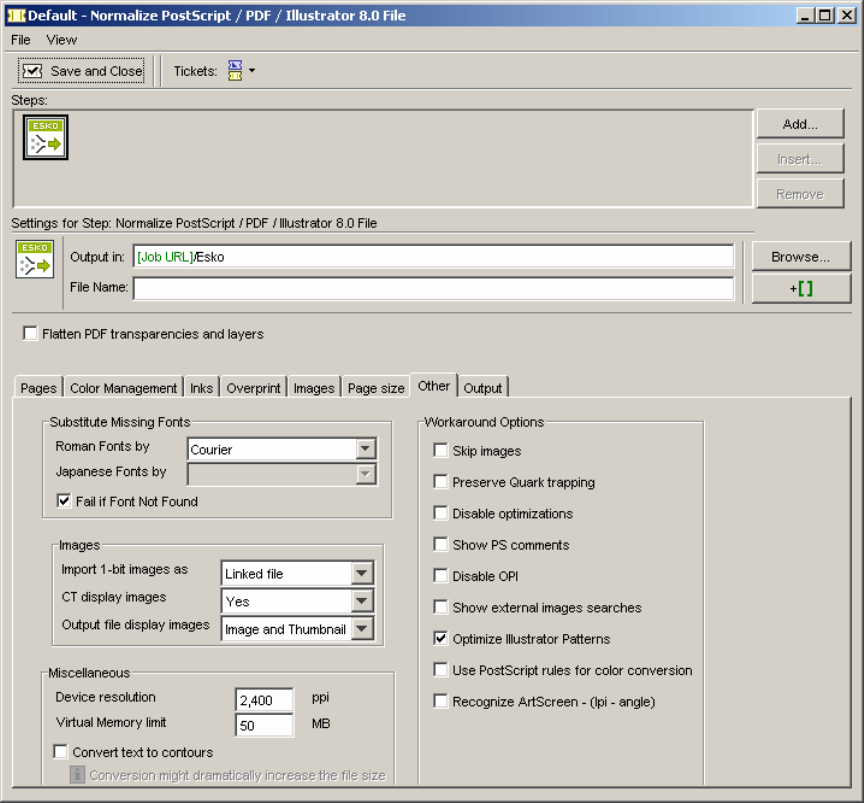Open the File menu
The width and height of the screenshot is (864, 803).
pos(20,40)
